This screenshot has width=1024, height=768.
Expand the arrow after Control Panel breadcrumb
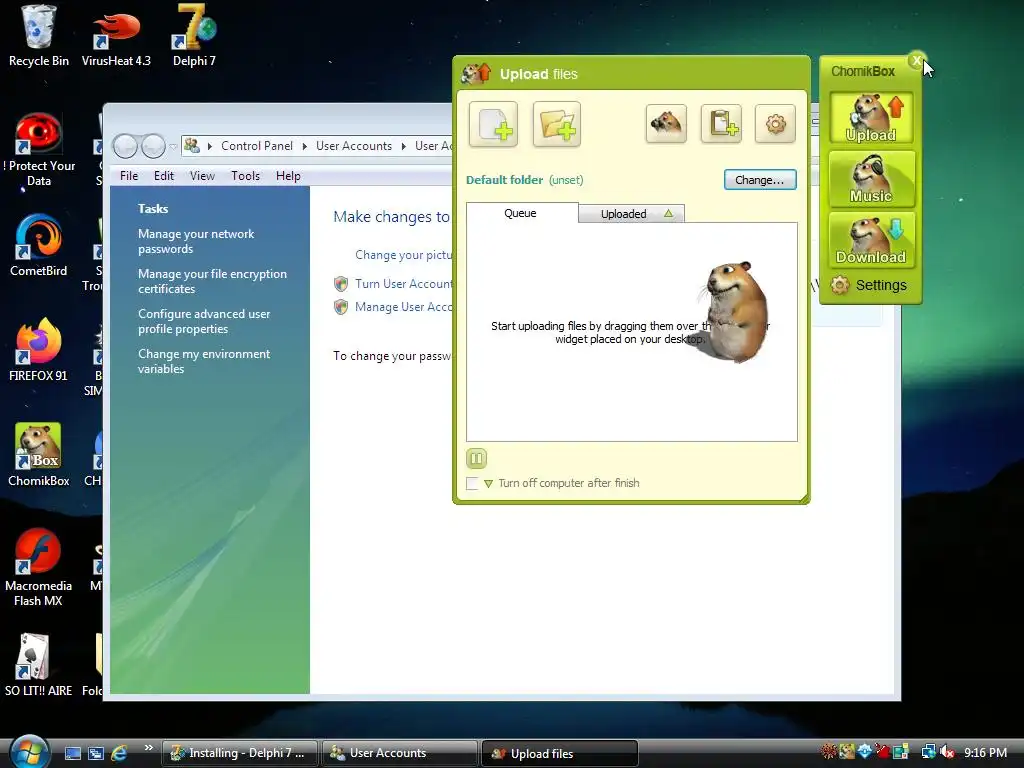coord(304,146)
